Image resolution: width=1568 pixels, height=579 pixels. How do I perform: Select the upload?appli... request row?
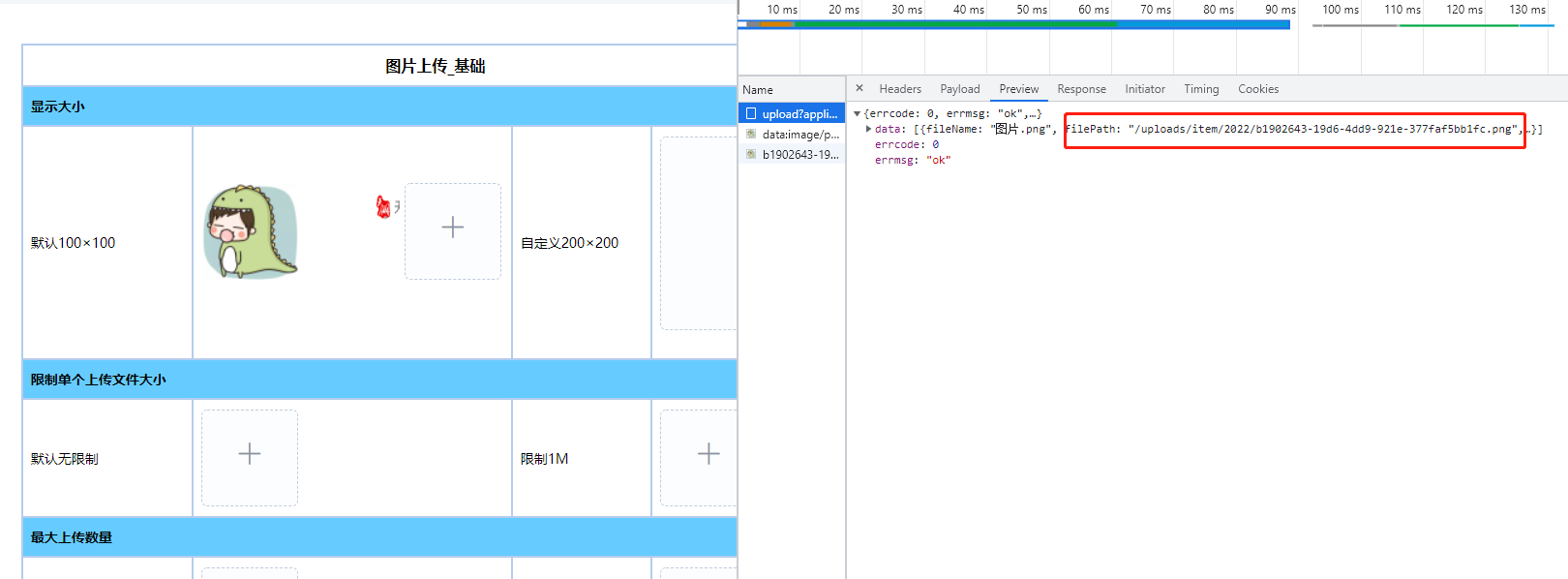click(x=792, y=113)
